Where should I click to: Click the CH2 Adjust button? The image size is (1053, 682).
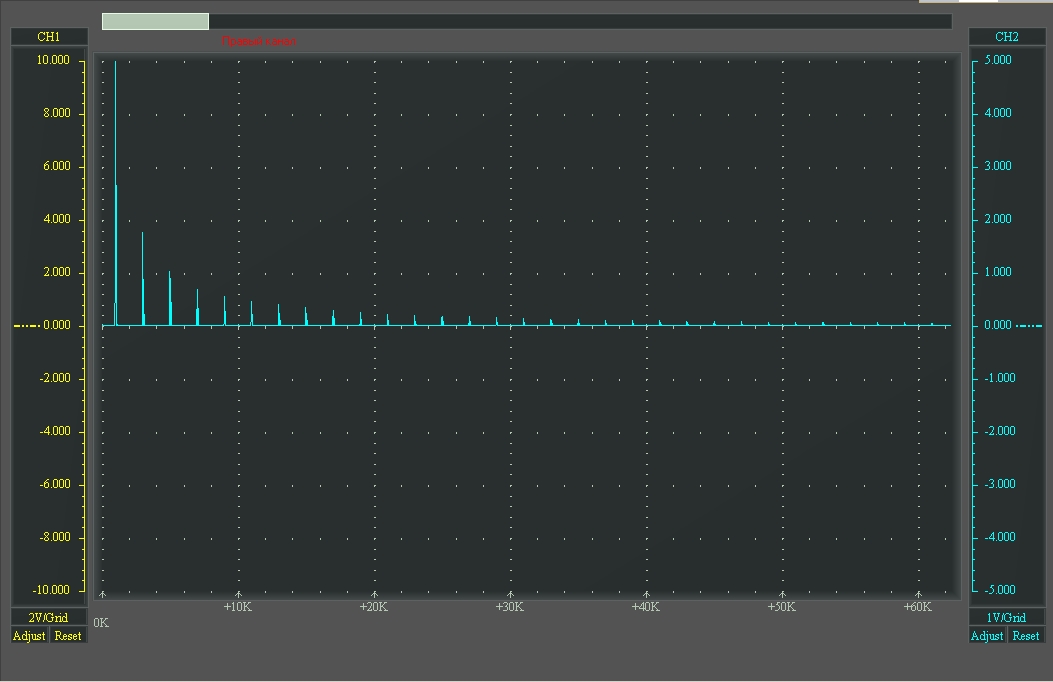pos(987,636)
